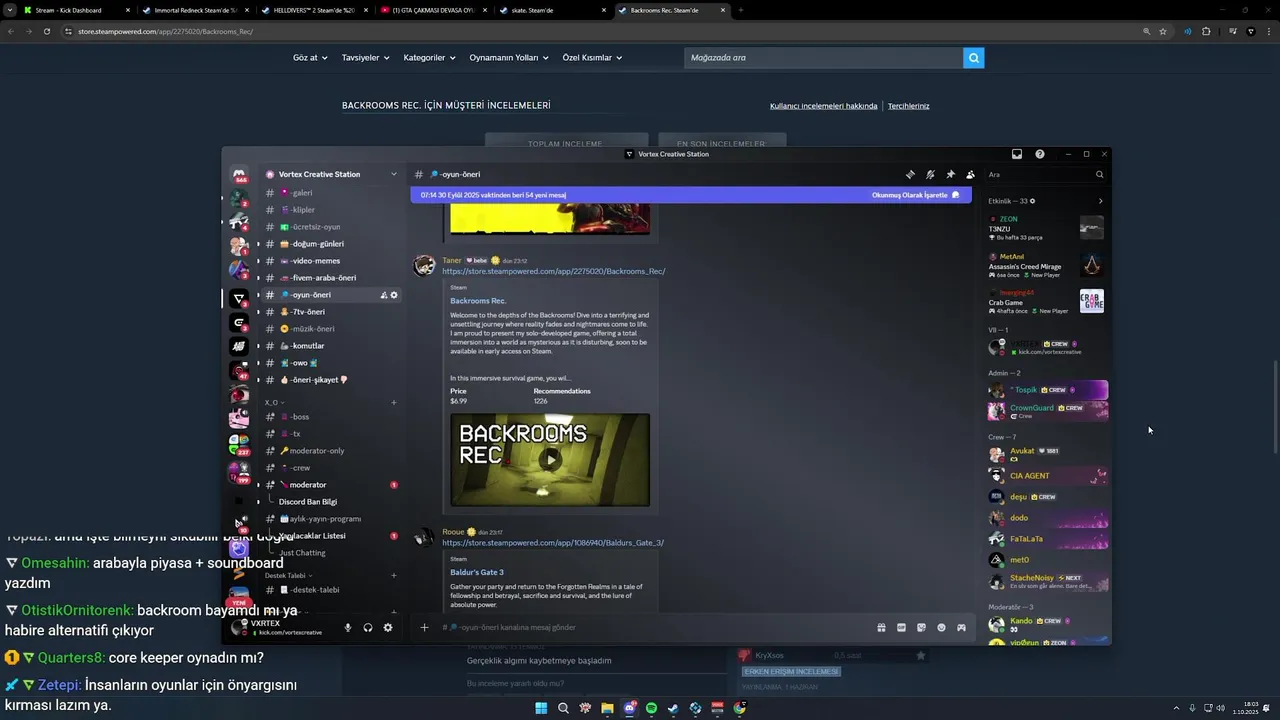Image resolution: width=1280 pixels, height=720 pixels.
Task: Click magnifier in Steam store search
Action: (x=974, y=58)
